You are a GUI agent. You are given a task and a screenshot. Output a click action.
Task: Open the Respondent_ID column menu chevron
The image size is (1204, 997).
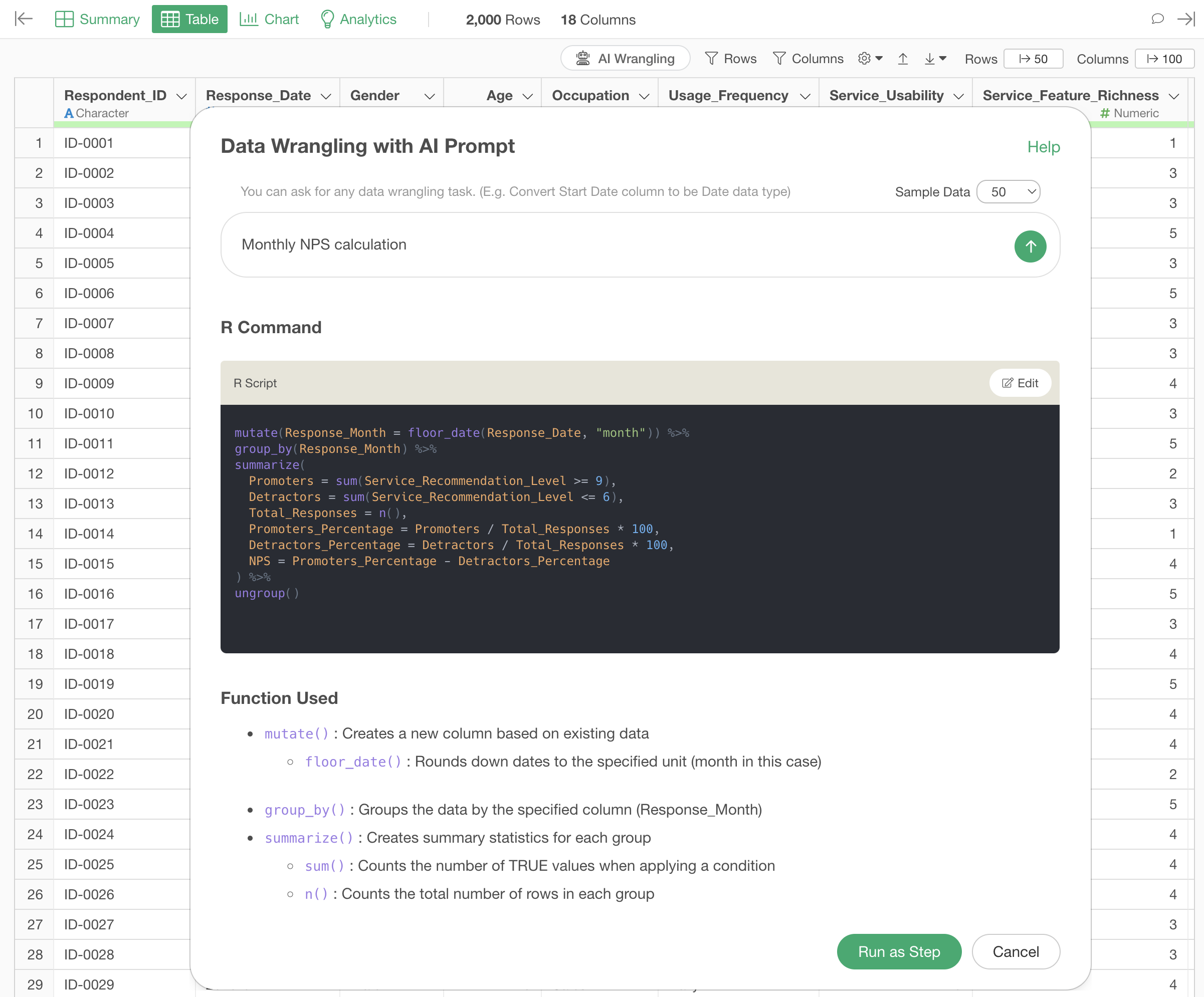pyautogui.click(x=182, y=96)
